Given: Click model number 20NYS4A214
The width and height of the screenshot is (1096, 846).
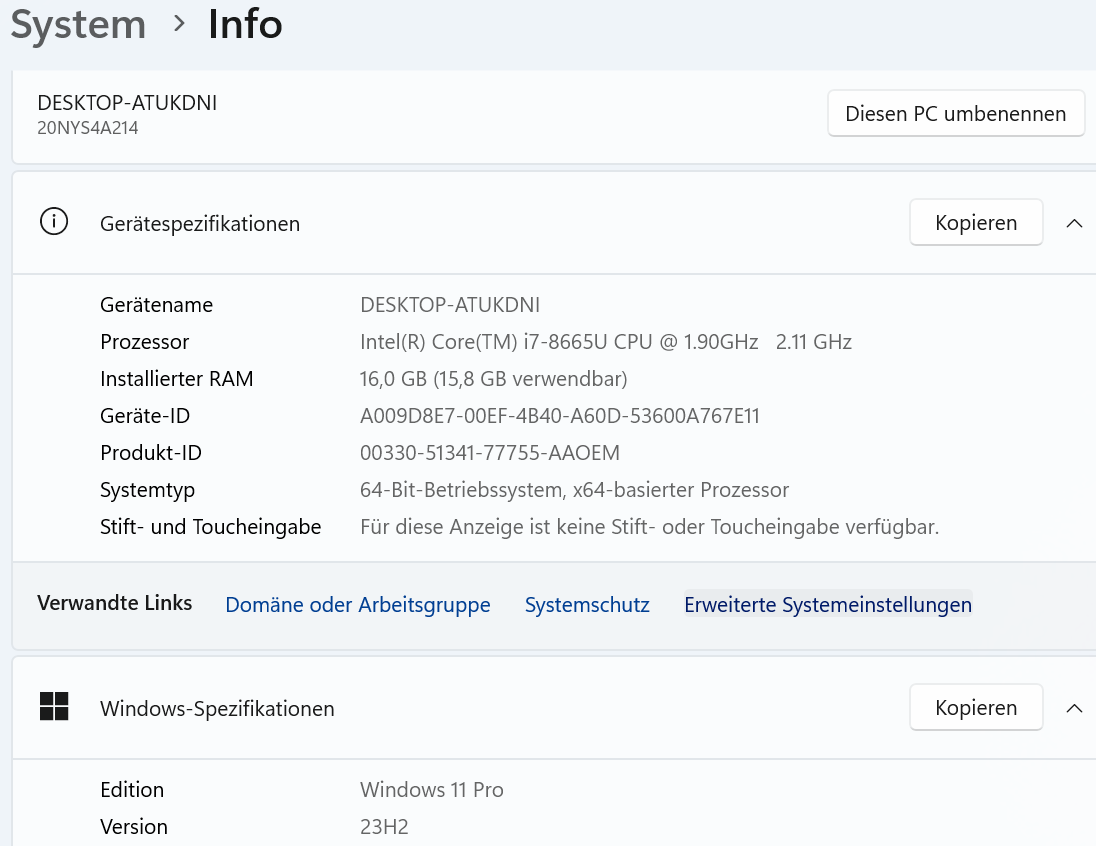Looking at the screenshot, I should [87, 128].
